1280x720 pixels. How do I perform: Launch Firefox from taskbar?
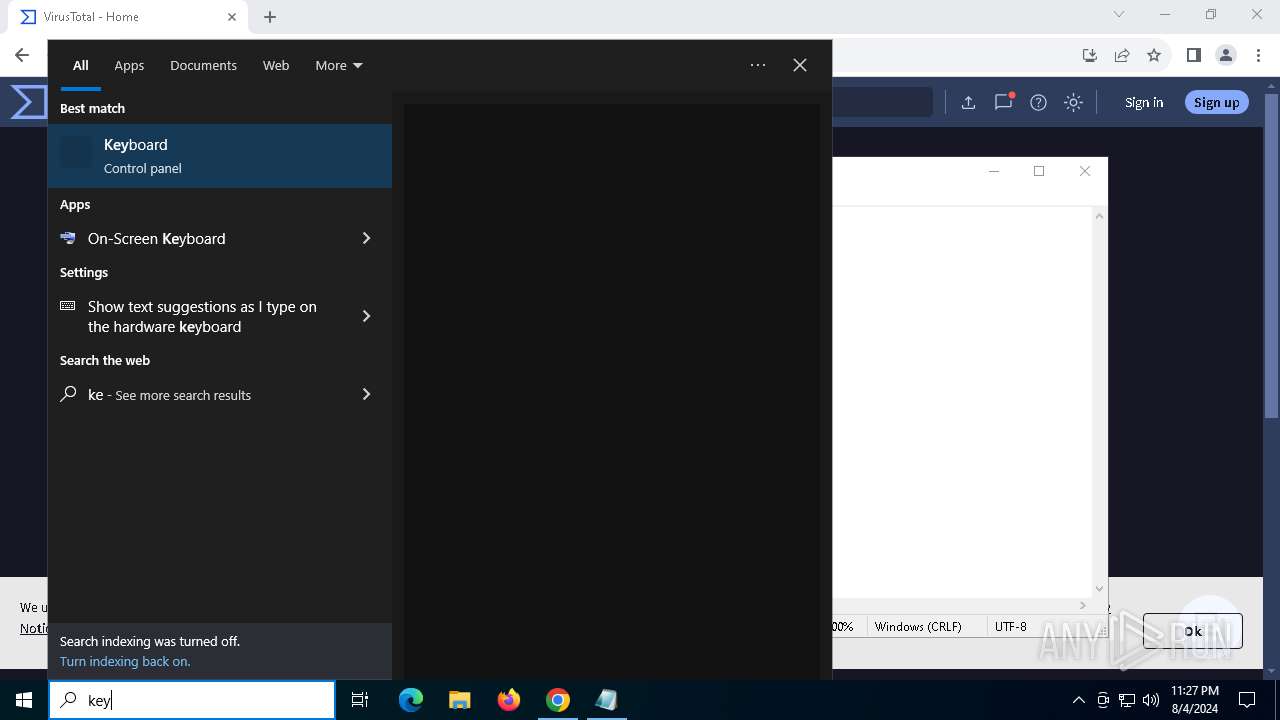(x=509, y=700)
